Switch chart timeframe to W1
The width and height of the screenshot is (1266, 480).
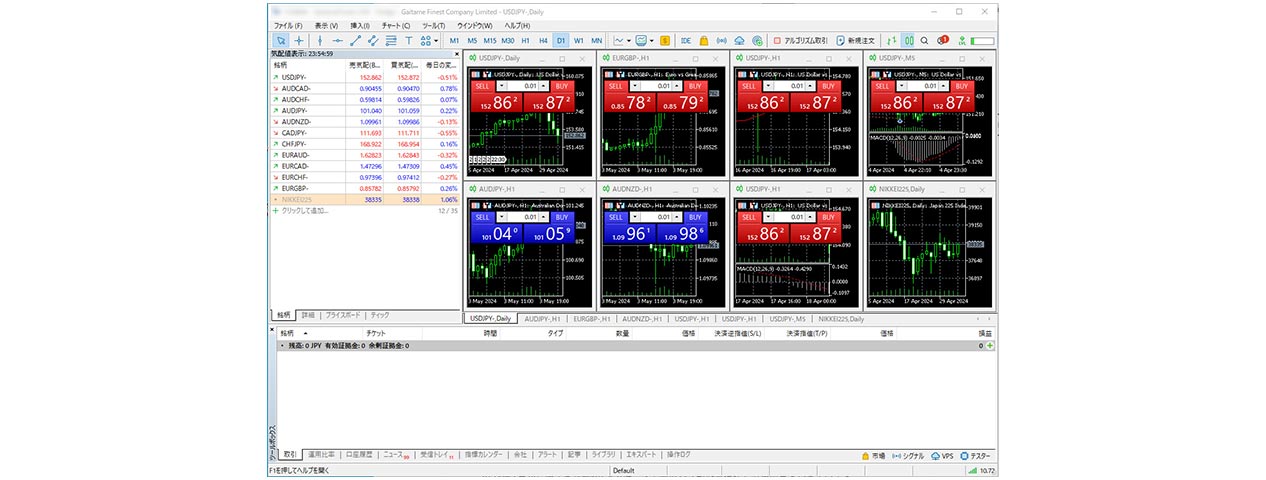pos(578,41)
